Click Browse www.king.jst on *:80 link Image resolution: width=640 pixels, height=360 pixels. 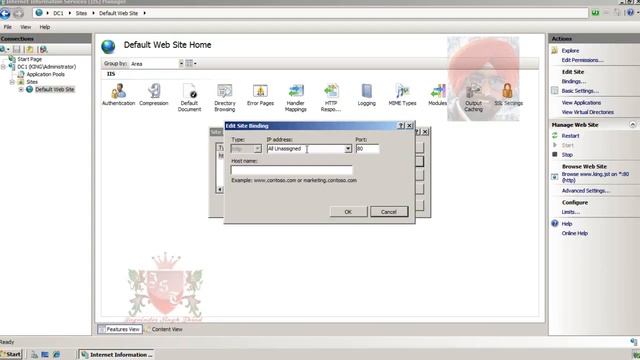(x=595, y=177)
